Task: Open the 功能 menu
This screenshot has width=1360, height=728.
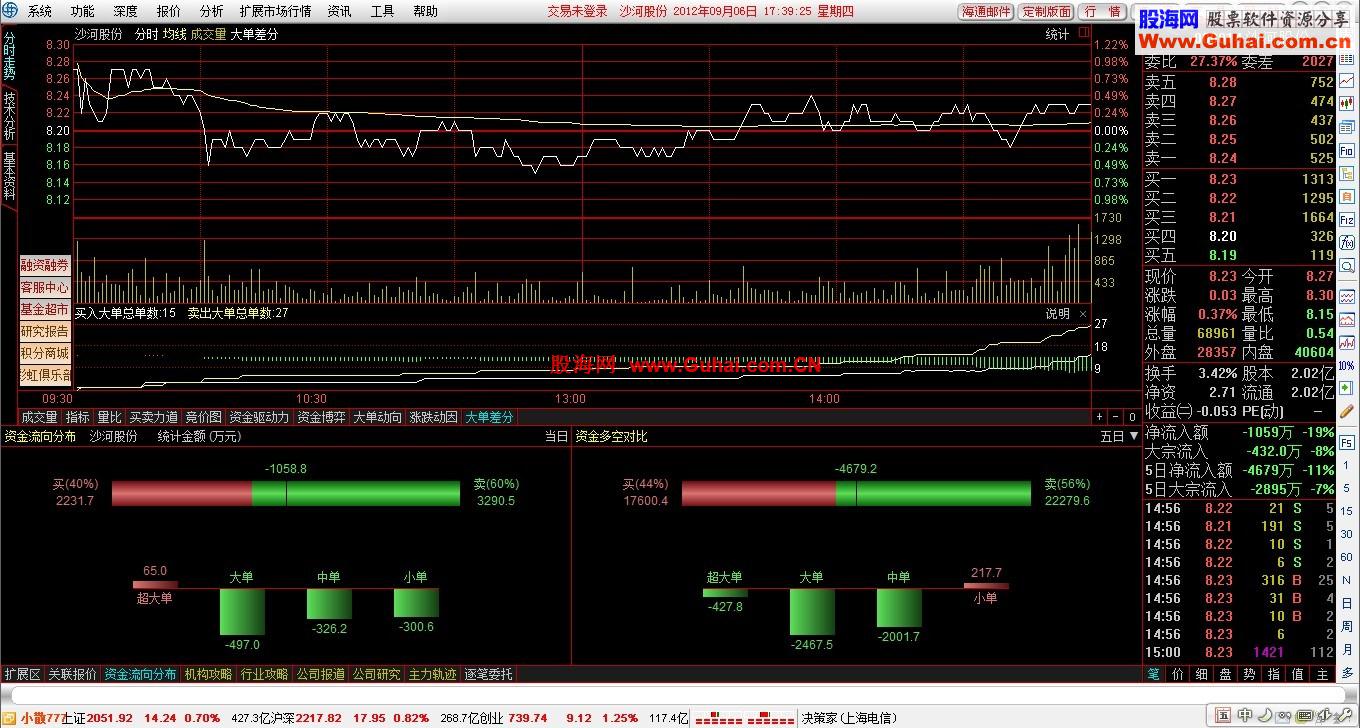Action: click(83, 11)
